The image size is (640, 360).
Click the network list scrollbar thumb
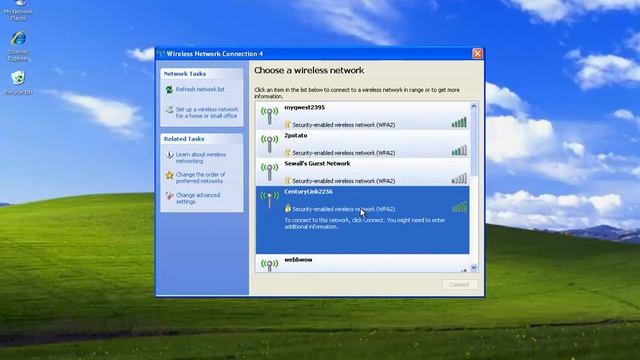[473, 143]
